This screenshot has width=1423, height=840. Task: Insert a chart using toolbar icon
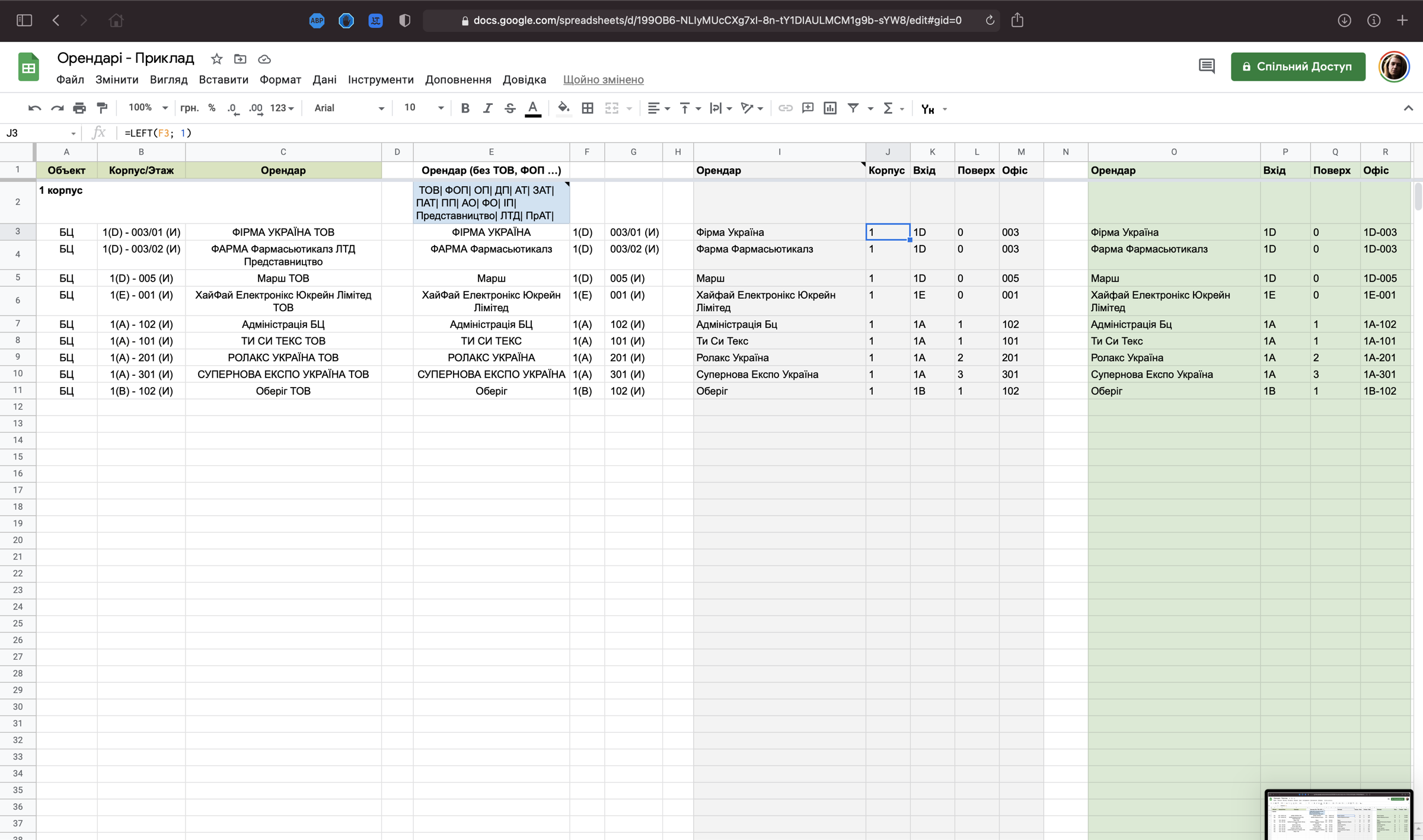coord(830,108)
